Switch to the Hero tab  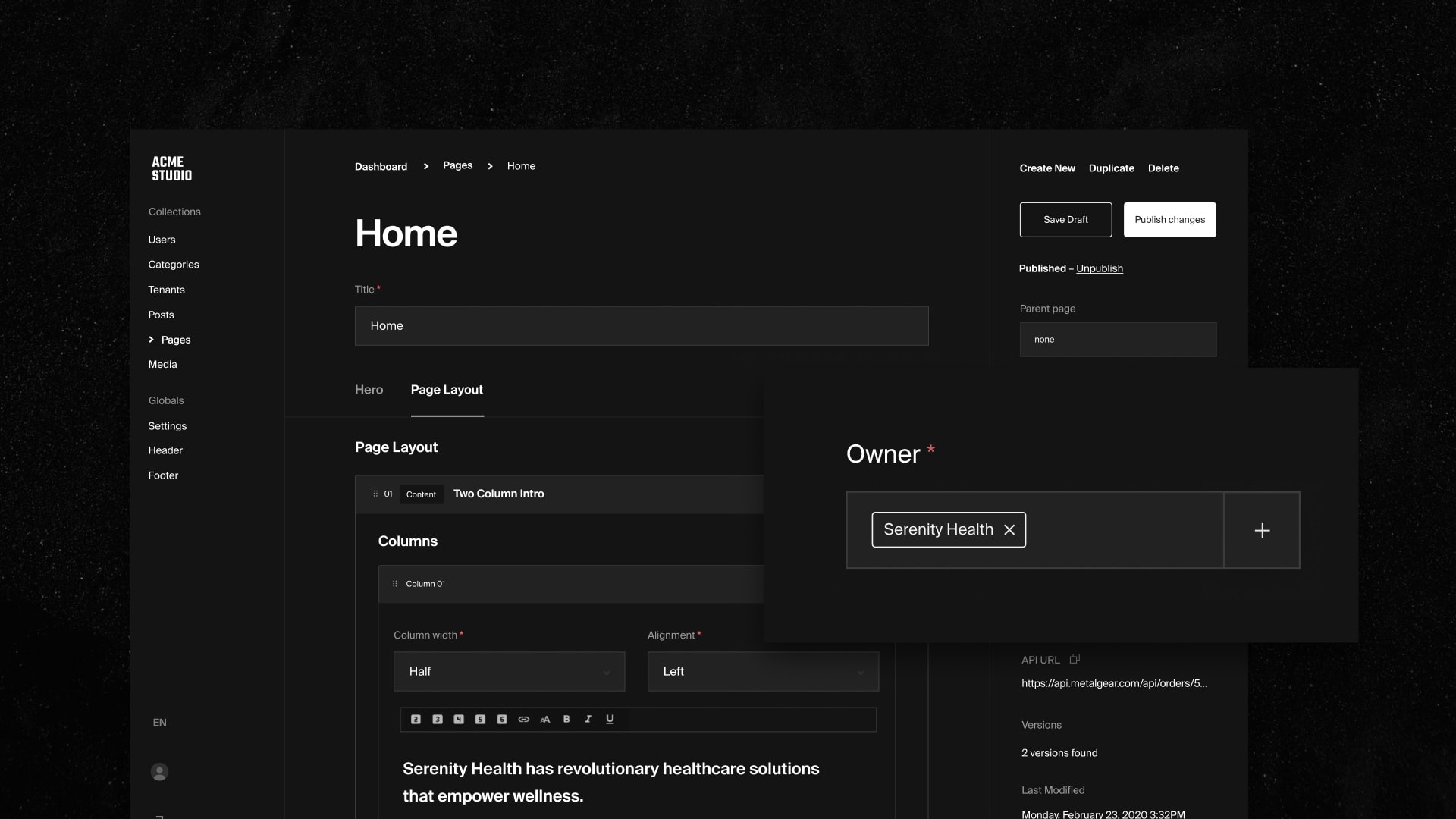pos(368,390)
